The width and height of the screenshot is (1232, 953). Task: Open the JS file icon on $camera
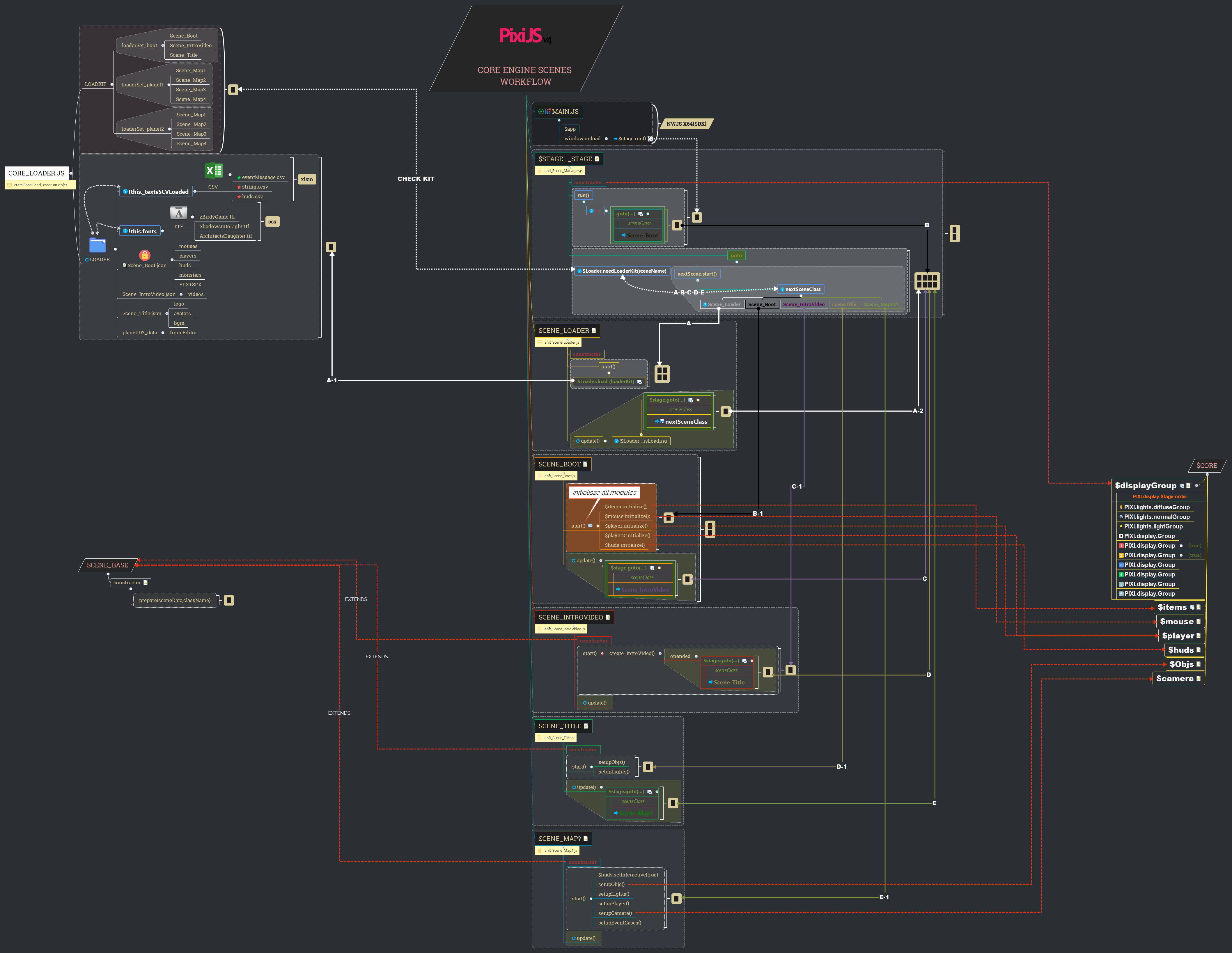[x=1198, y=678]
